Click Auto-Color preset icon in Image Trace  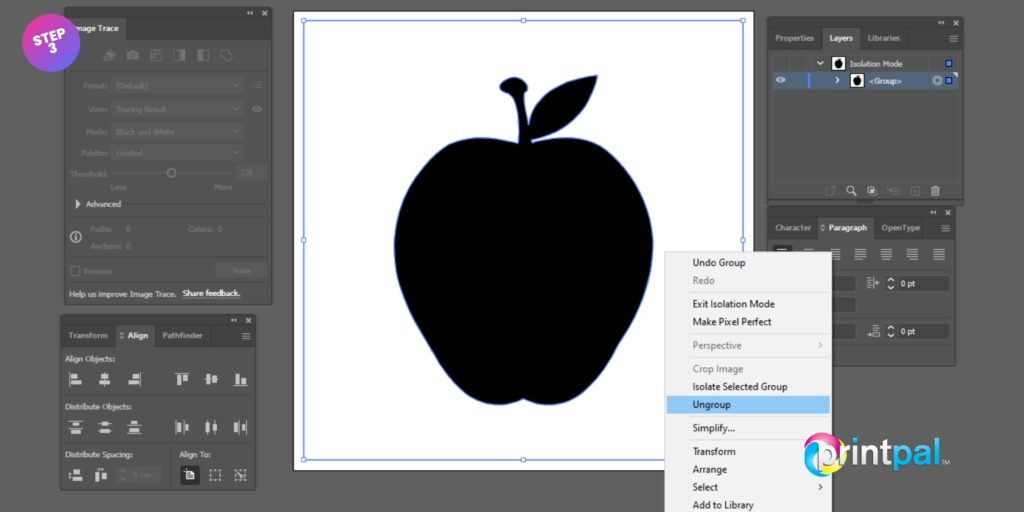(109, 56)
